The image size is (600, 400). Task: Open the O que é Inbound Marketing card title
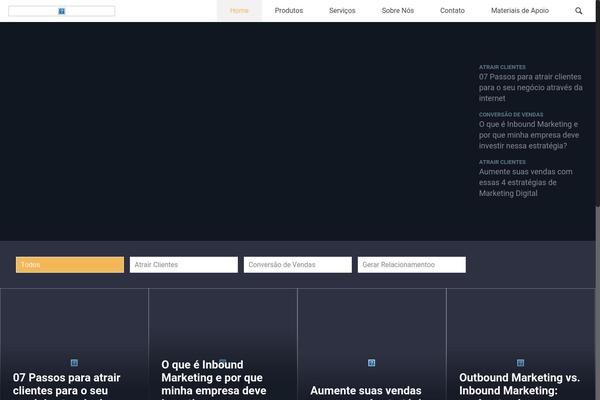pyautogui.click(x=214, y=379)
